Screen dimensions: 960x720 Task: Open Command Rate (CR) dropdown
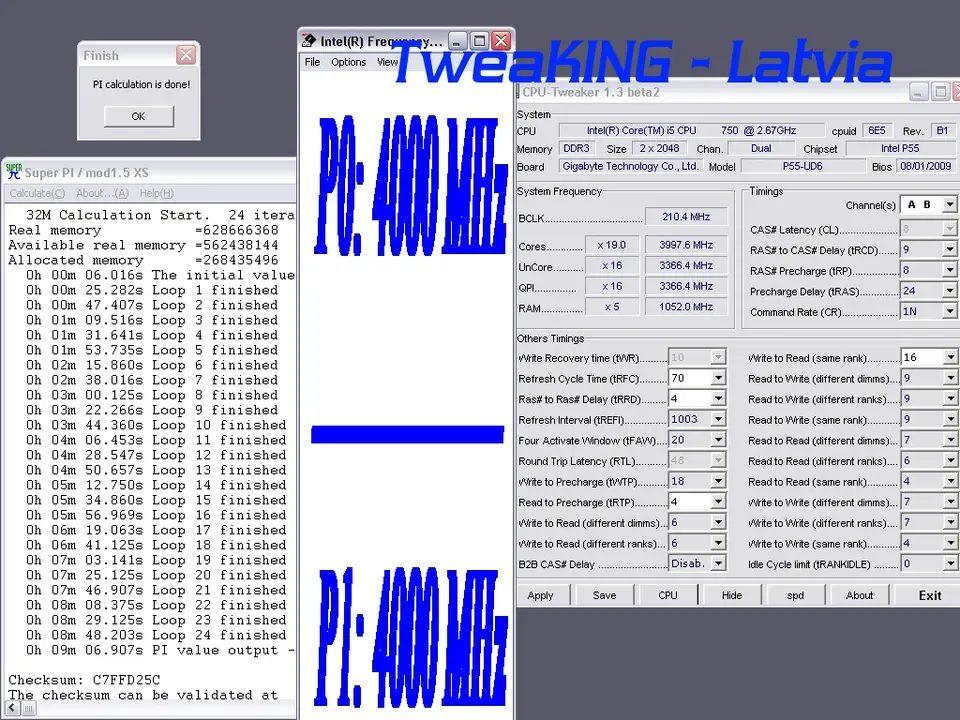(949, 312)
